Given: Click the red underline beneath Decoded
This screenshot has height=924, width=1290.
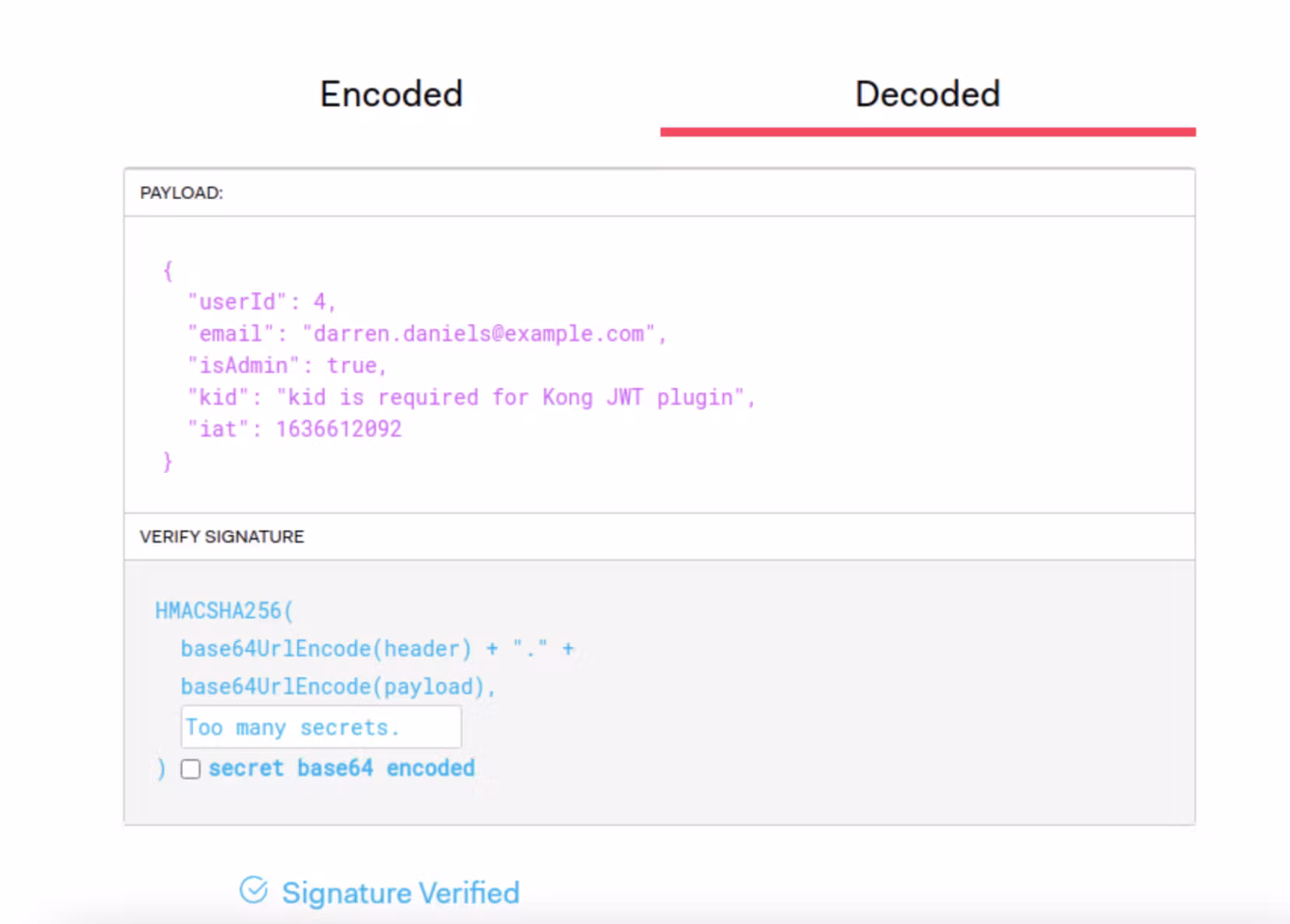Looking at the screenshot, I should point(927,132).
